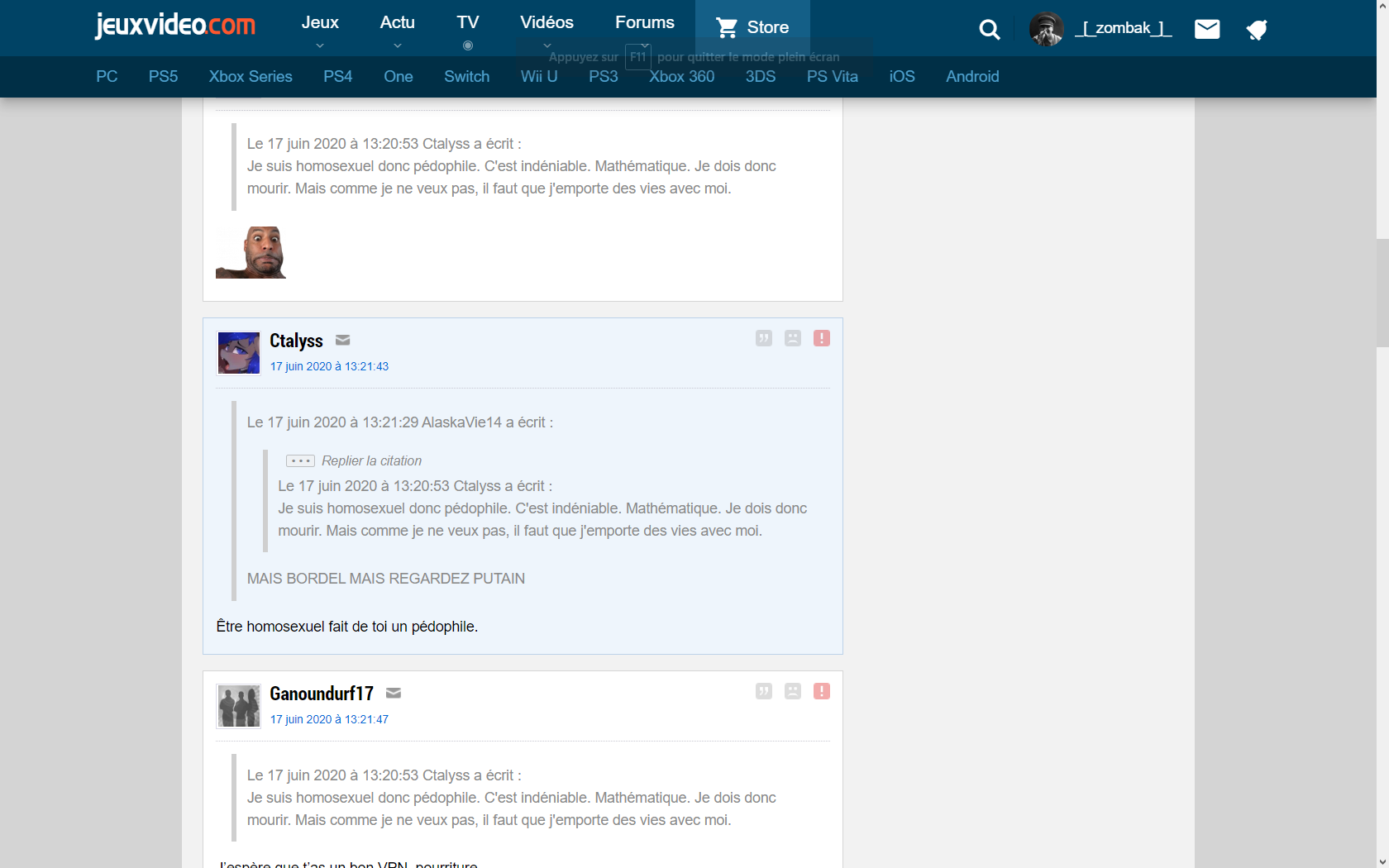Expand the Actu menu dropdown

coord(397,23)
